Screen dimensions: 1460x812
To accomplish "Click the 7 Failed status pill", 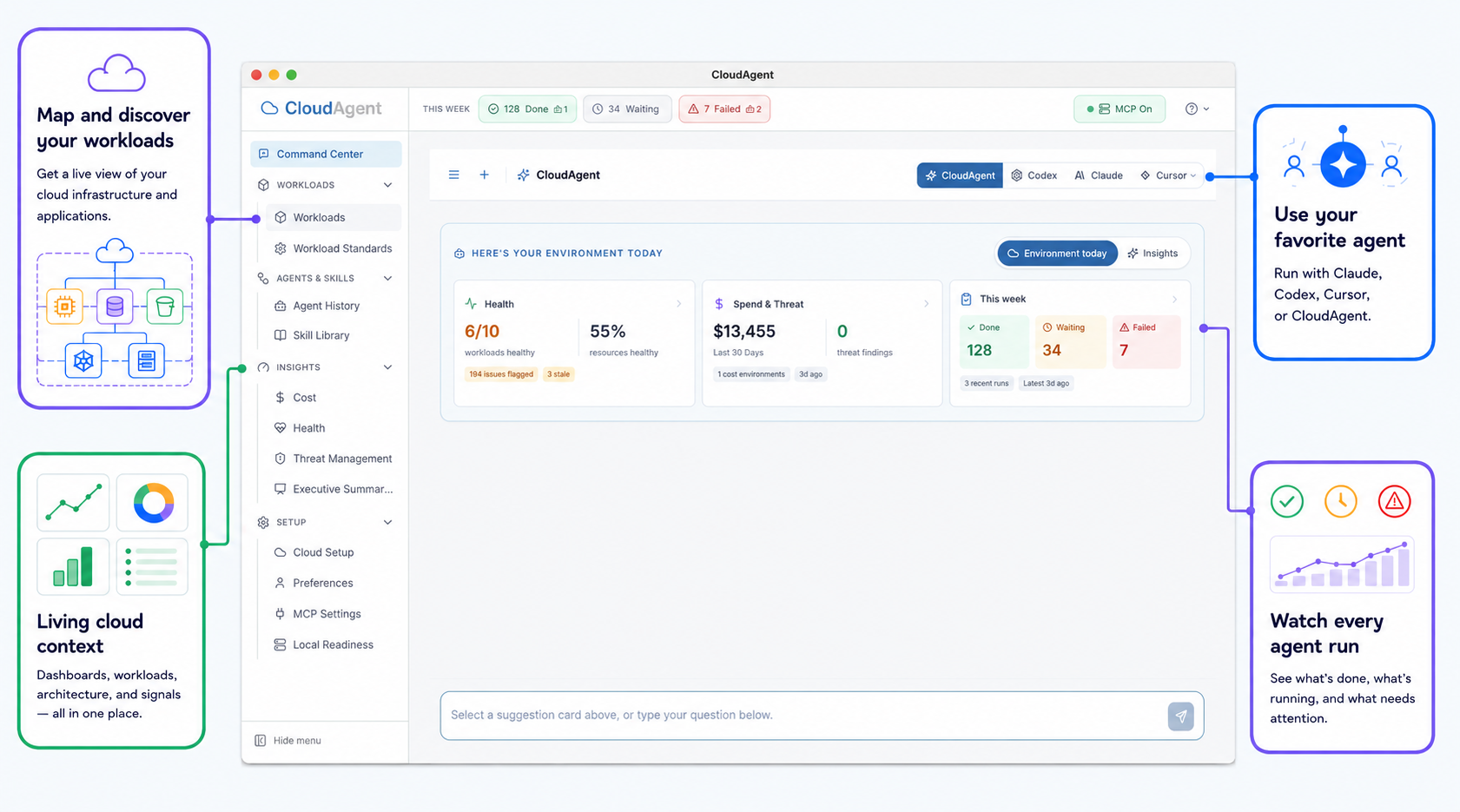I will (x=724, y=109).
